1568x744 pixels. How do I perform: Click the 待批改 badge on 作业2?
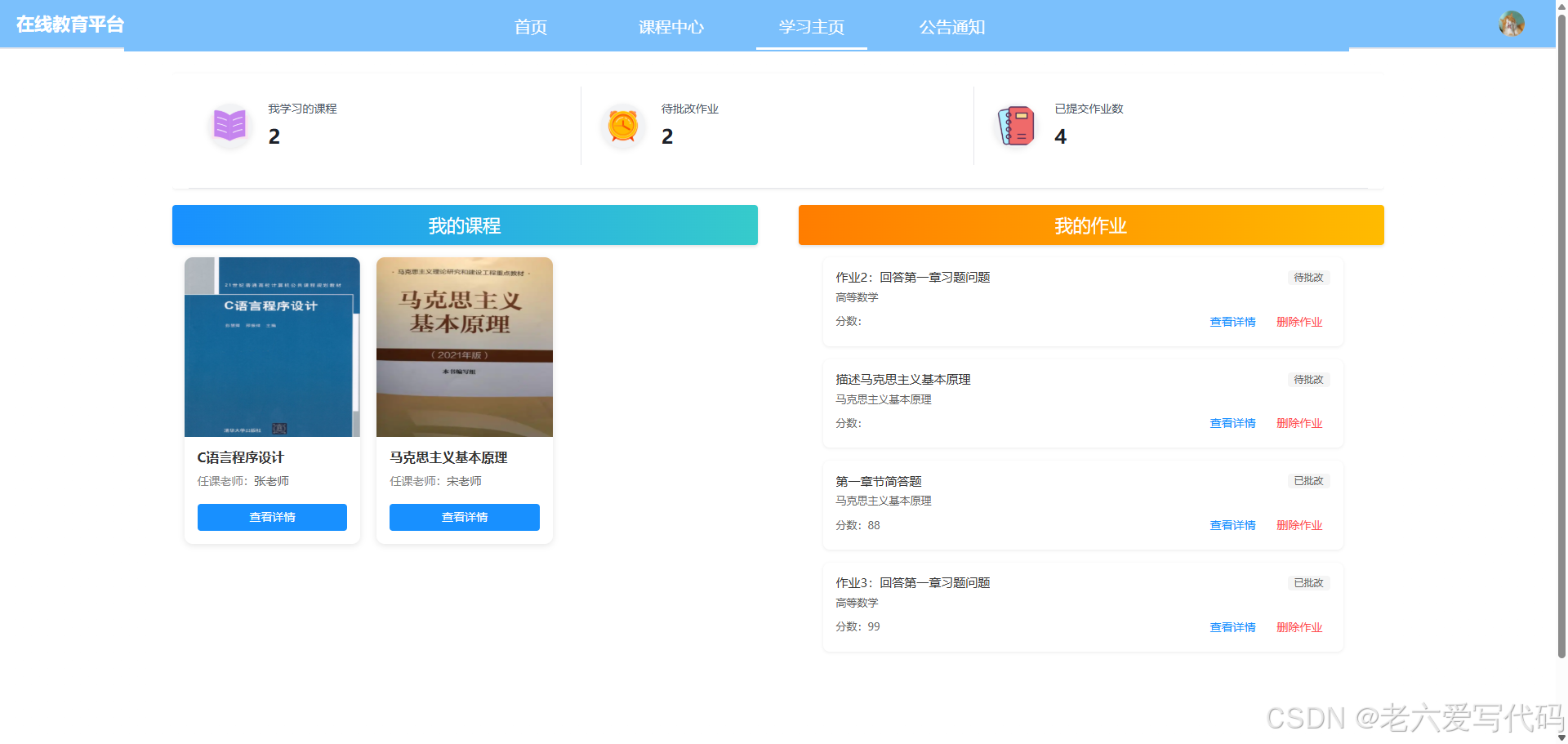[1307, 278]
